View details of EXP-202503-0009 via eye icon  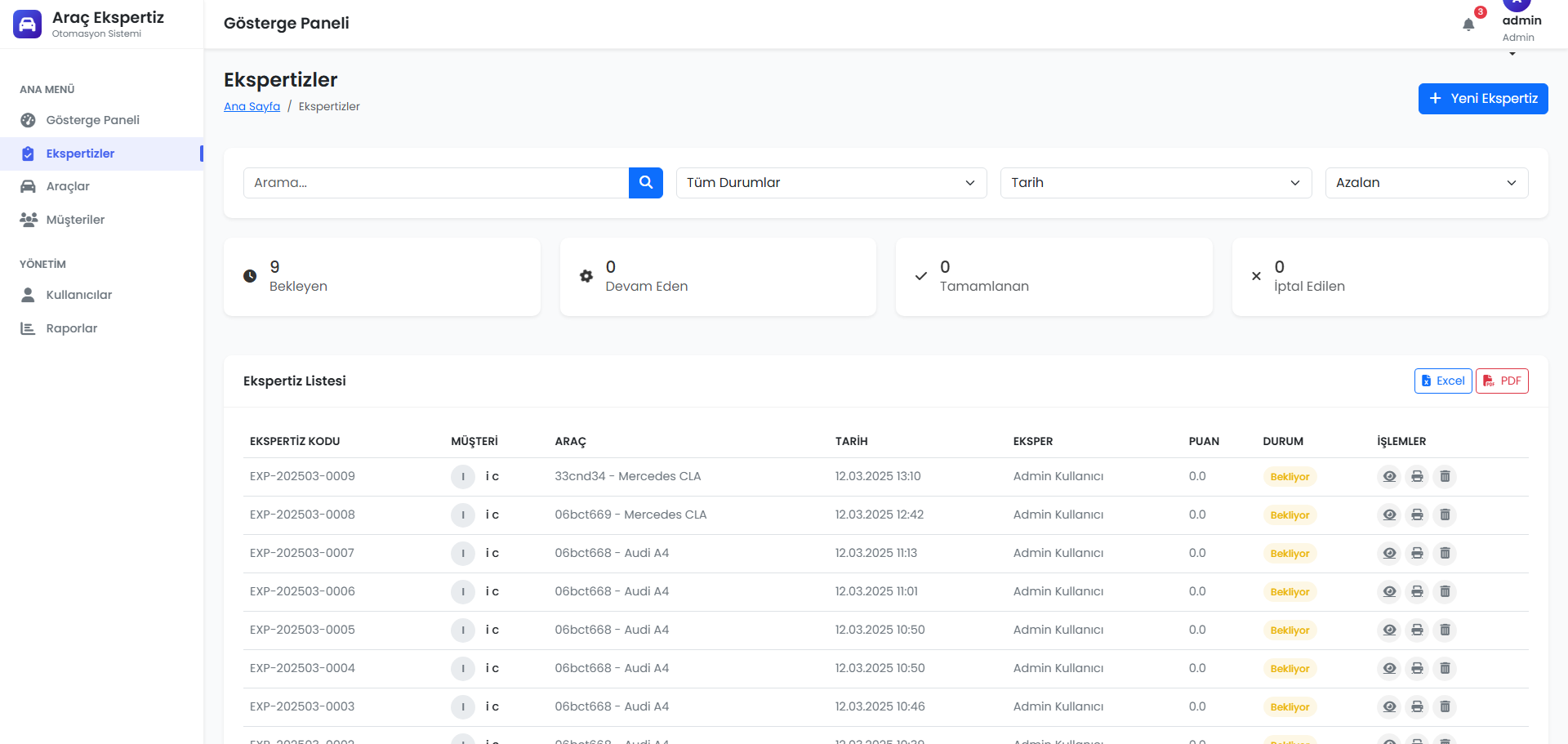pos(1389,477)
